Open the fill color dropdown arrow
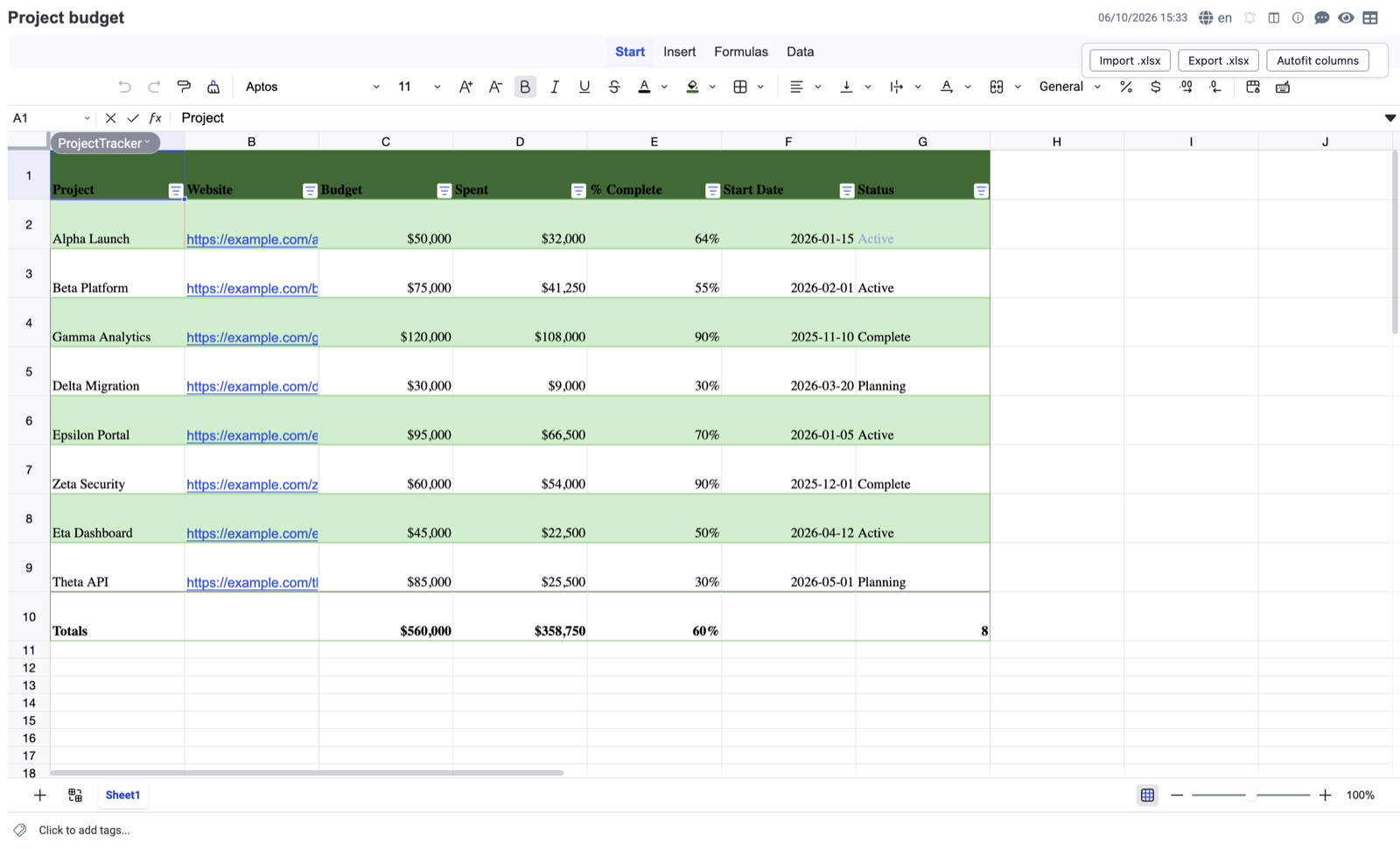1400x849 pixels. tap(712, 87)
